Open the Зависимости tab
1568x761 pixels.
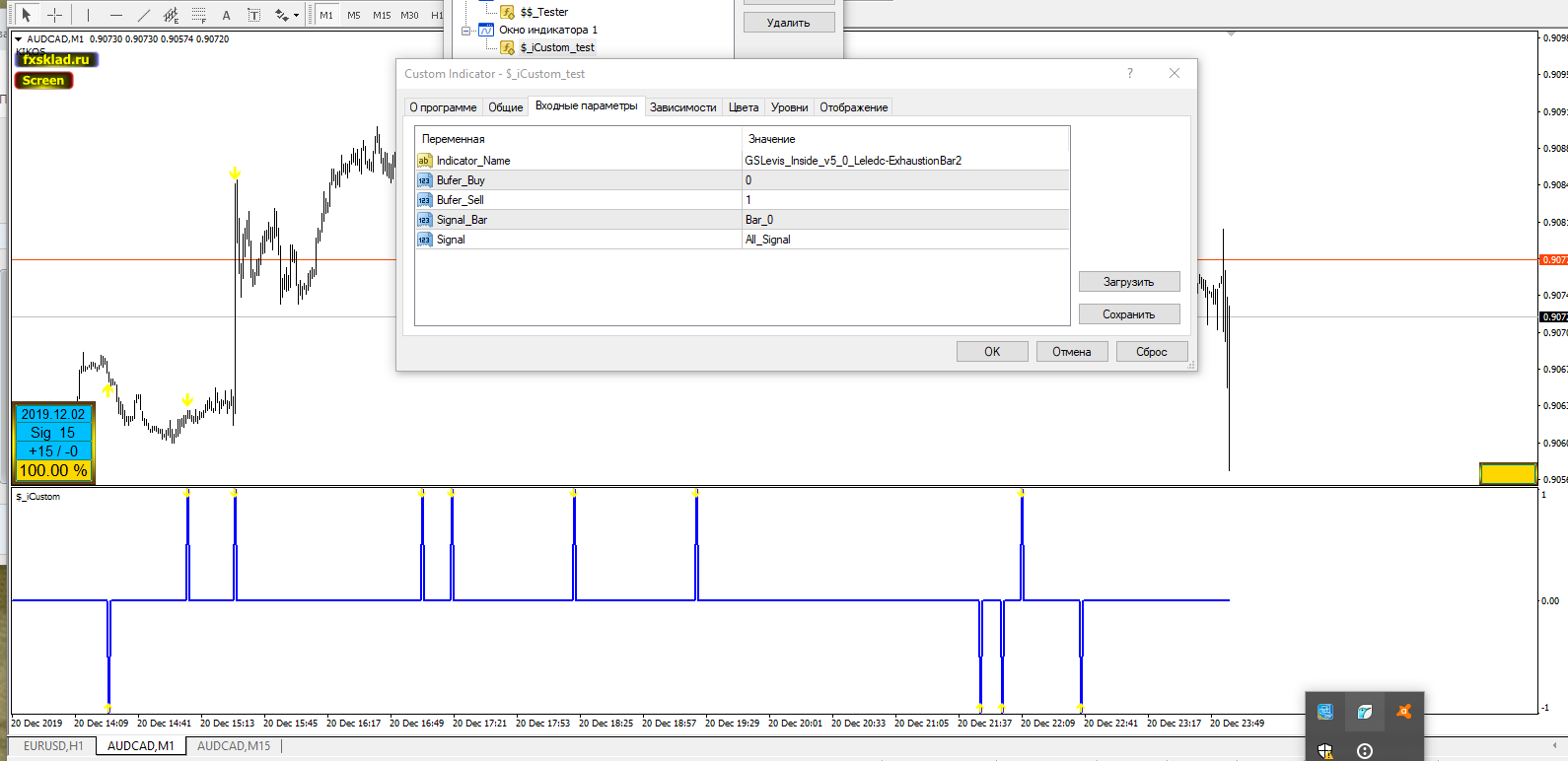682,107
